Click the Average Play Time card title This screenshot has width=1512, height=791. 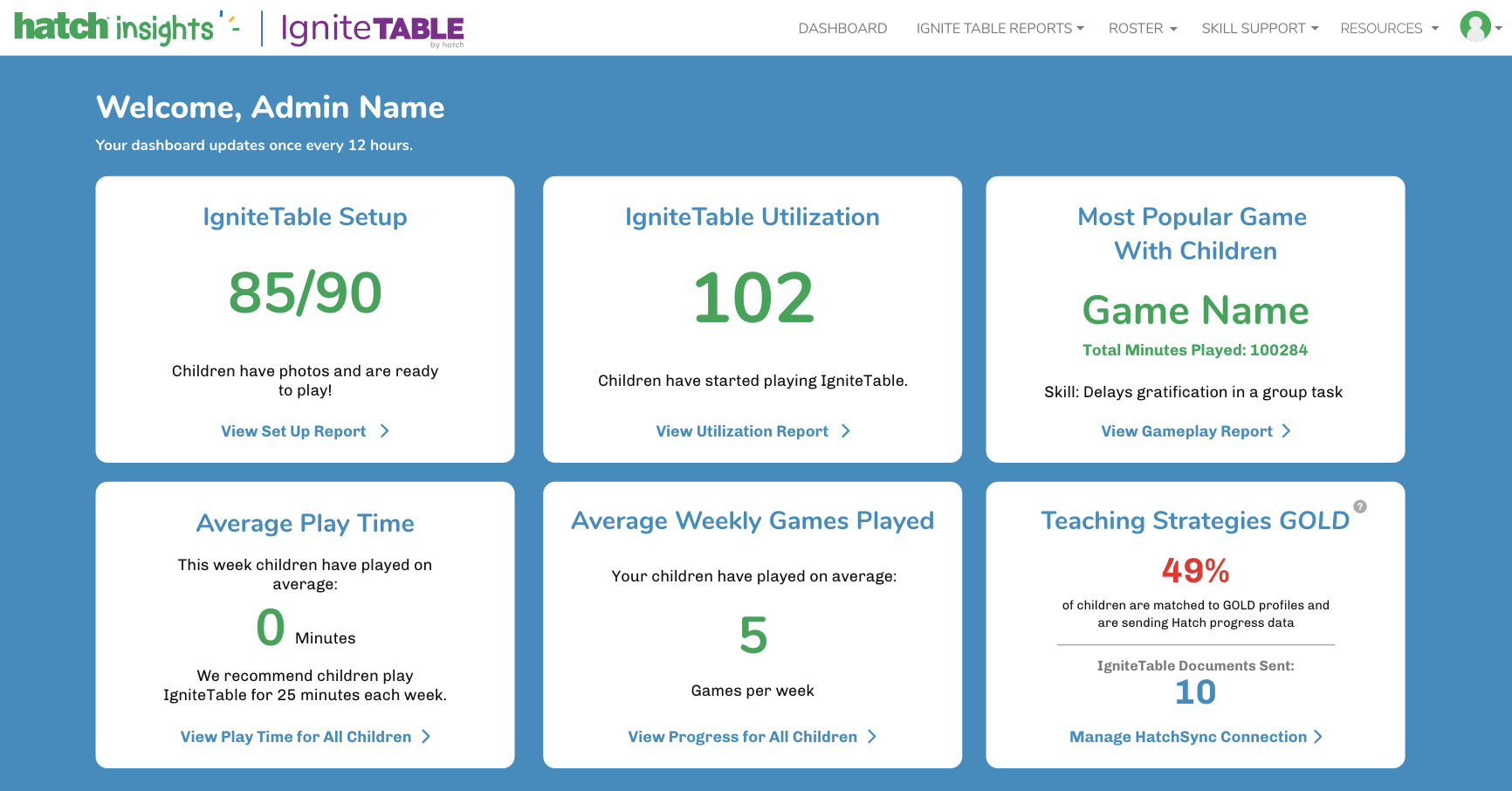pos(305,523)
